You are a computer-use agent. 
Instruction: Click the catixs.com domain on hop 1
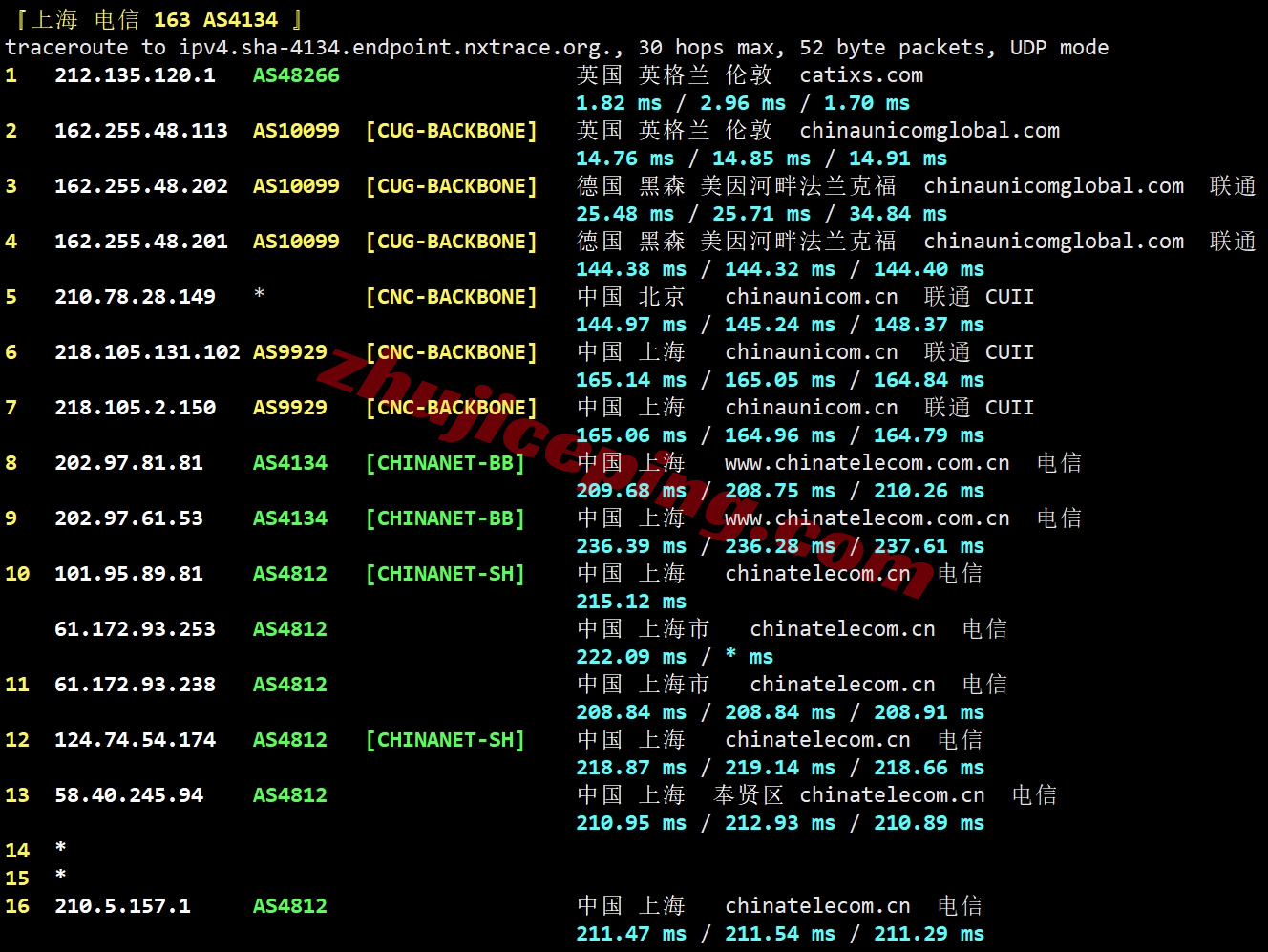(861, 74)
